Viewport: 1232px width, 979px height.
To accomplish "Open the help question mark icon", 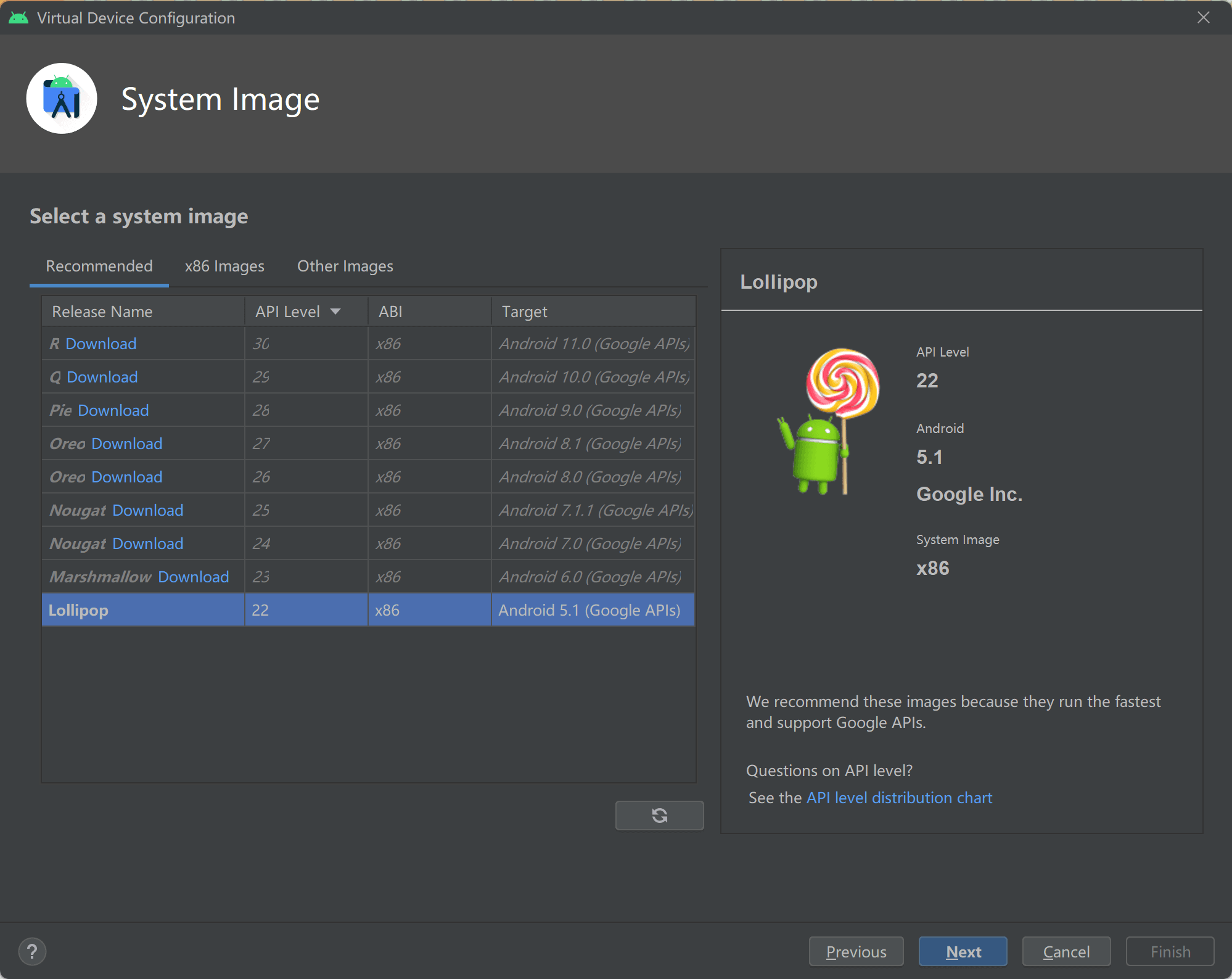I will click(32, 951).
